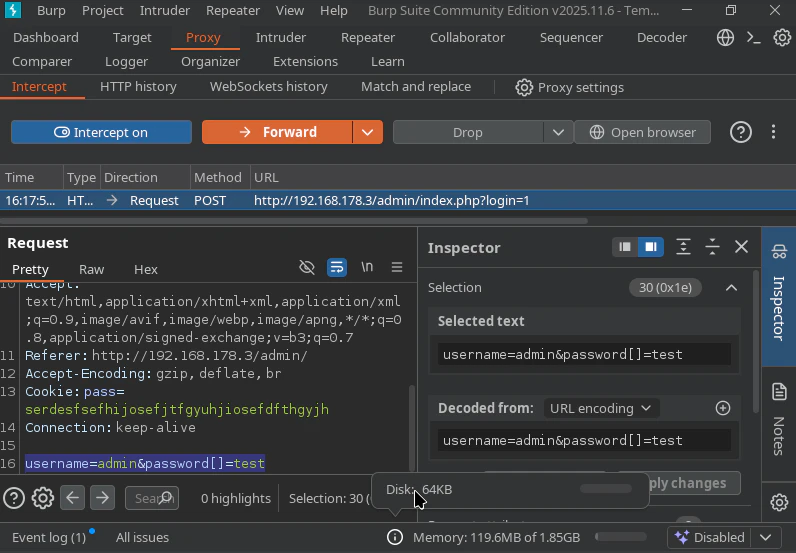Click the Burp Suite logo icon

(13, 10)
